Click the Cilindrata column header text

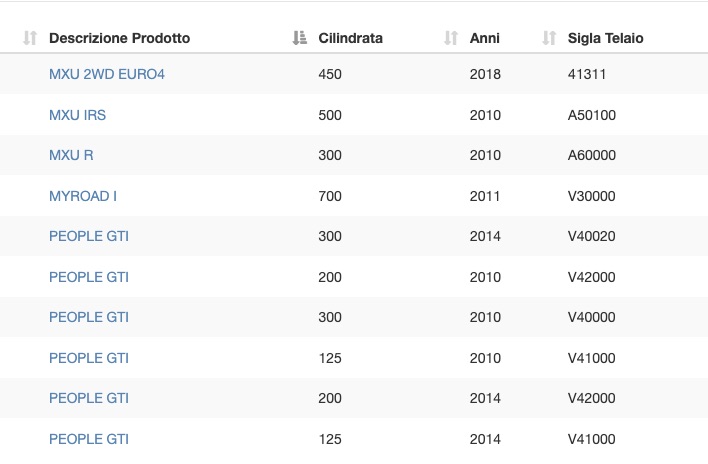pyautogui.click(x=350, y=38)
